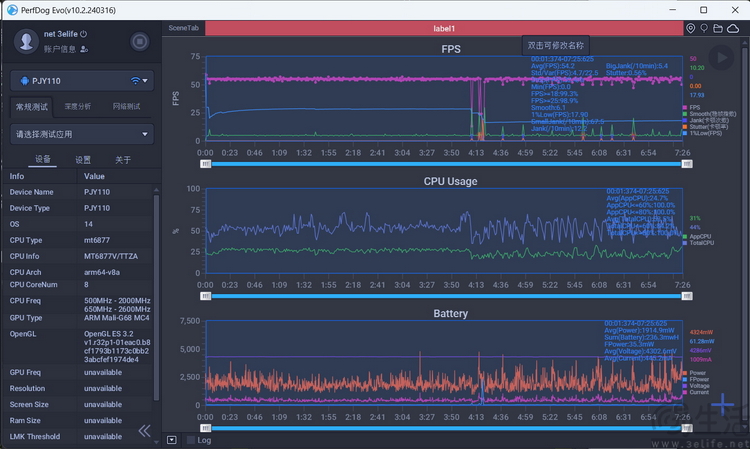Click the charts scrollbar down arrow
750x449 pixels.
[744, 427]
